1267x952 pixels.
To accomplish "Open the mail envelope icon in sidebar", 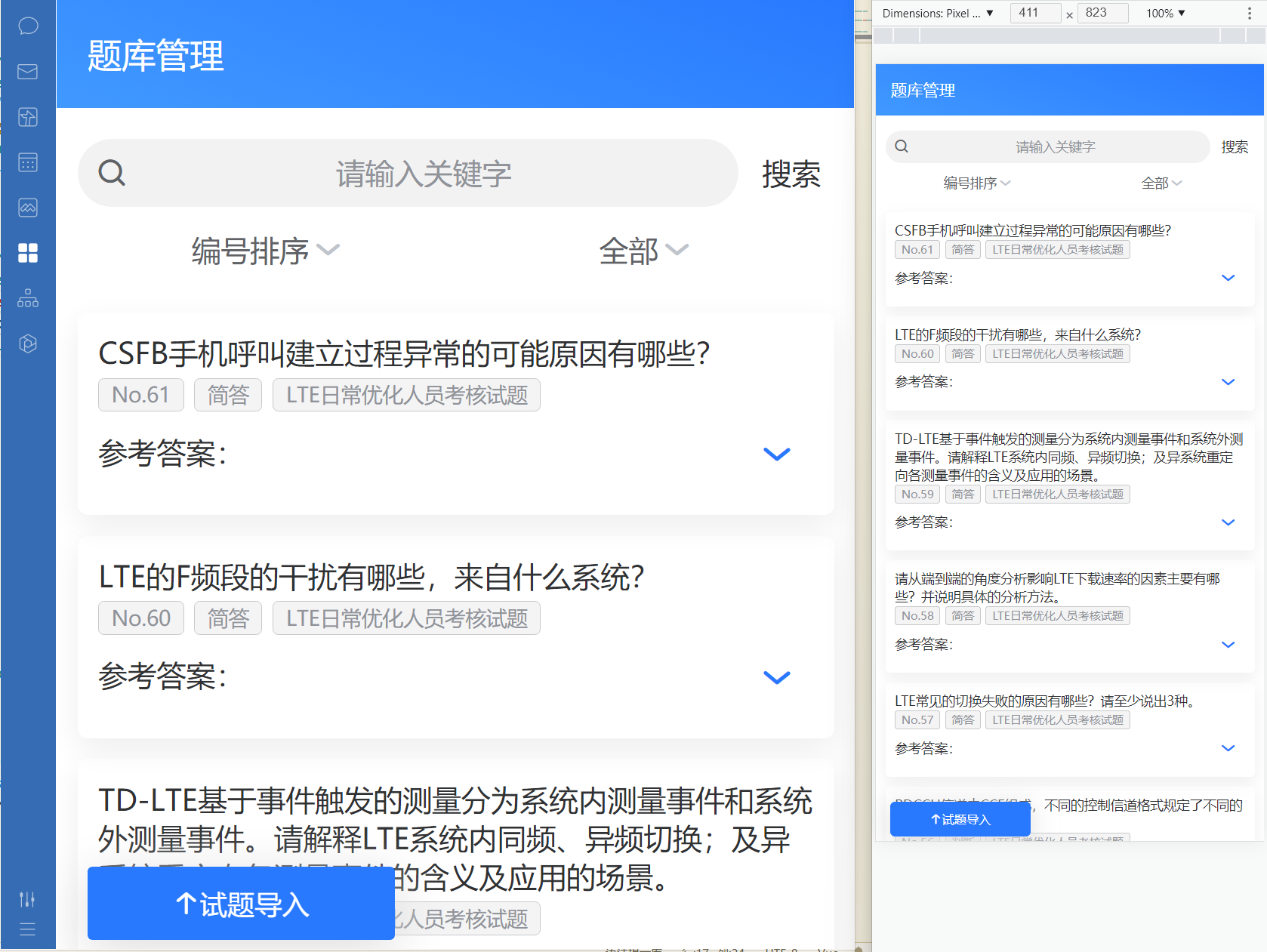I will tap(28, 72).
